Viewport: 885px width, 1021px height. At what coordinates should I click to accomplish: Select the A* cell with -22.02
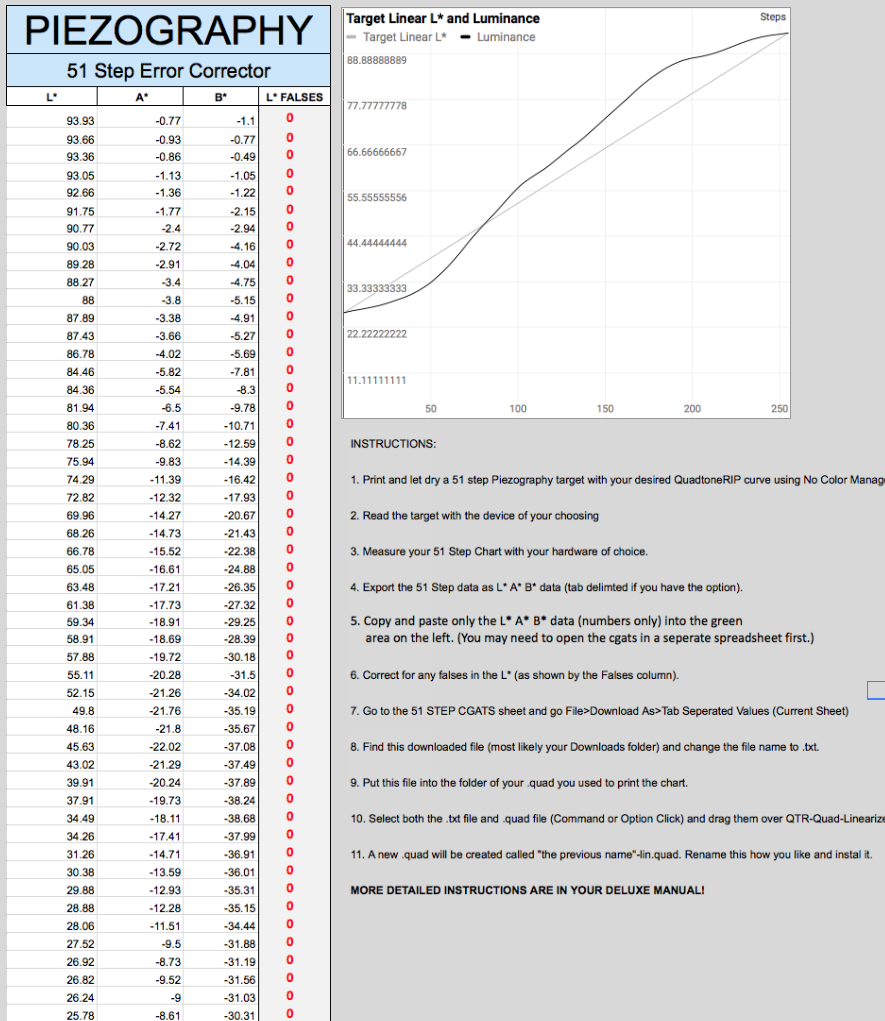141,747
